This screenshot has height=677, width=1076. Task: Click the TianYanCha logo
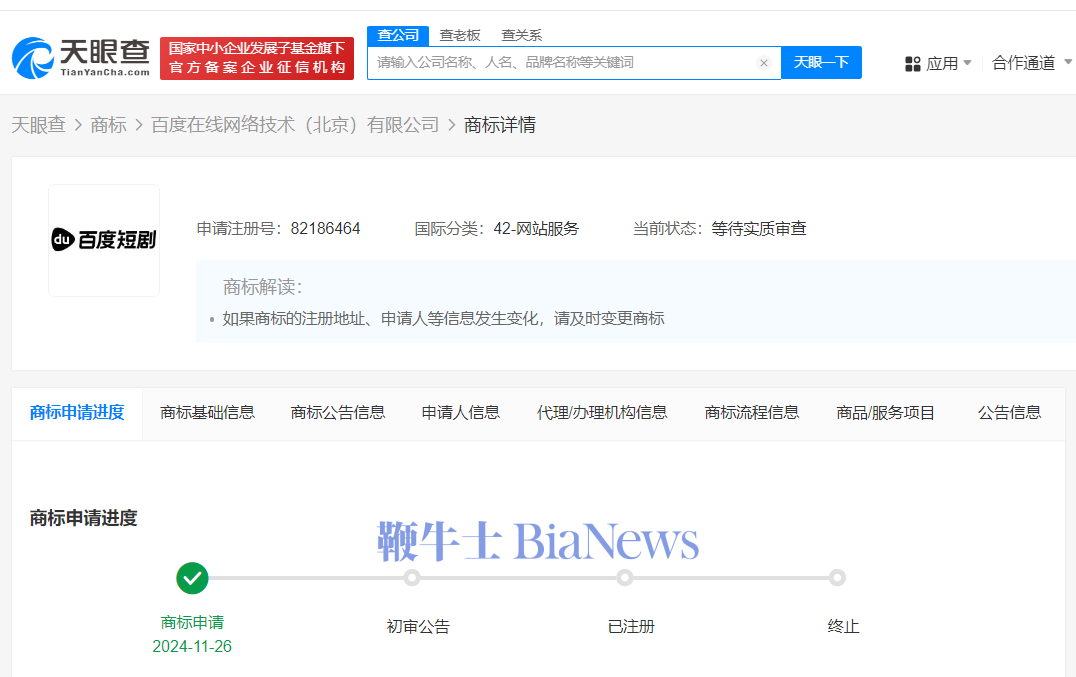[x=81, y=58]
